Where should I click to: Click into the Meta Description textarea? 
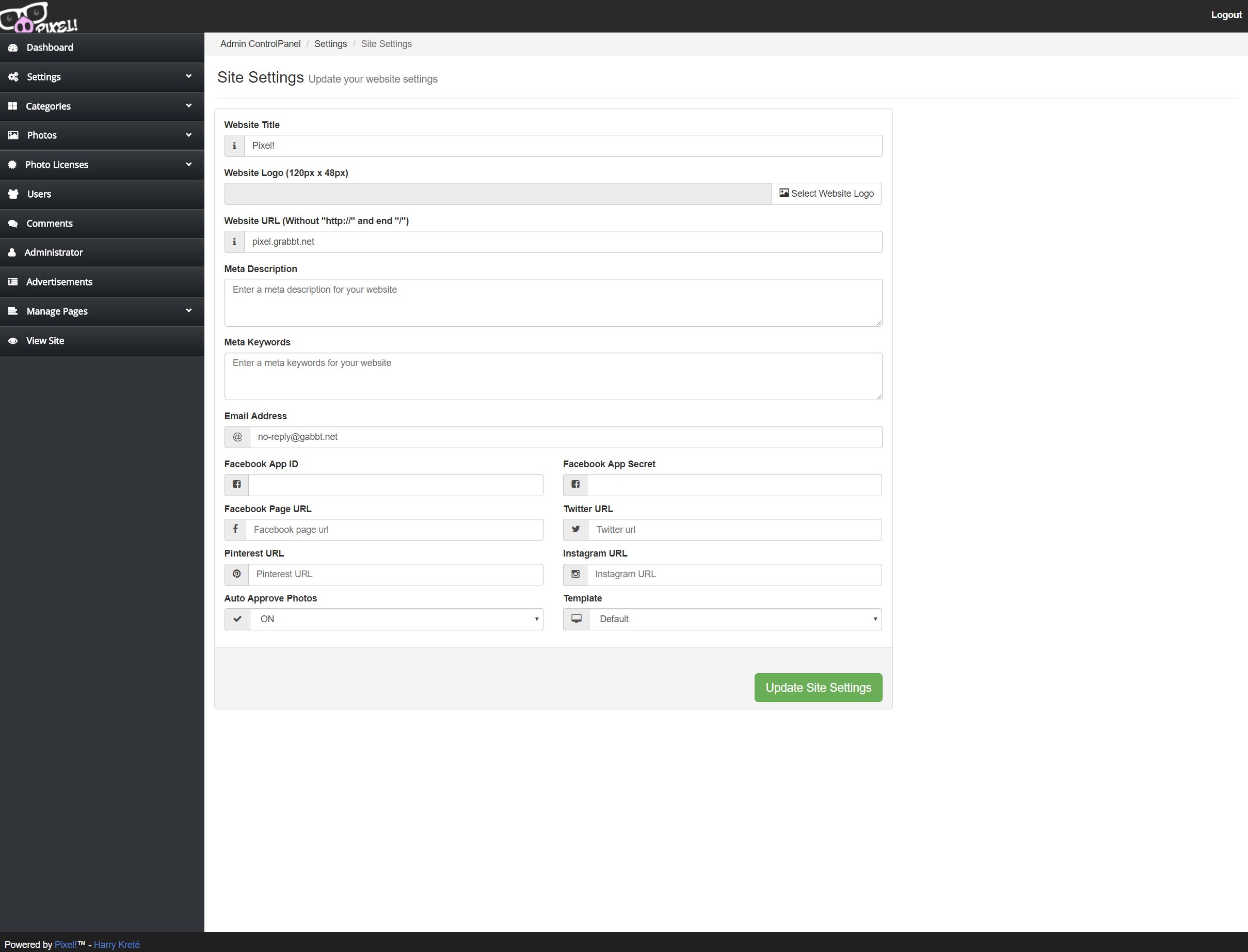pos(553,303)
